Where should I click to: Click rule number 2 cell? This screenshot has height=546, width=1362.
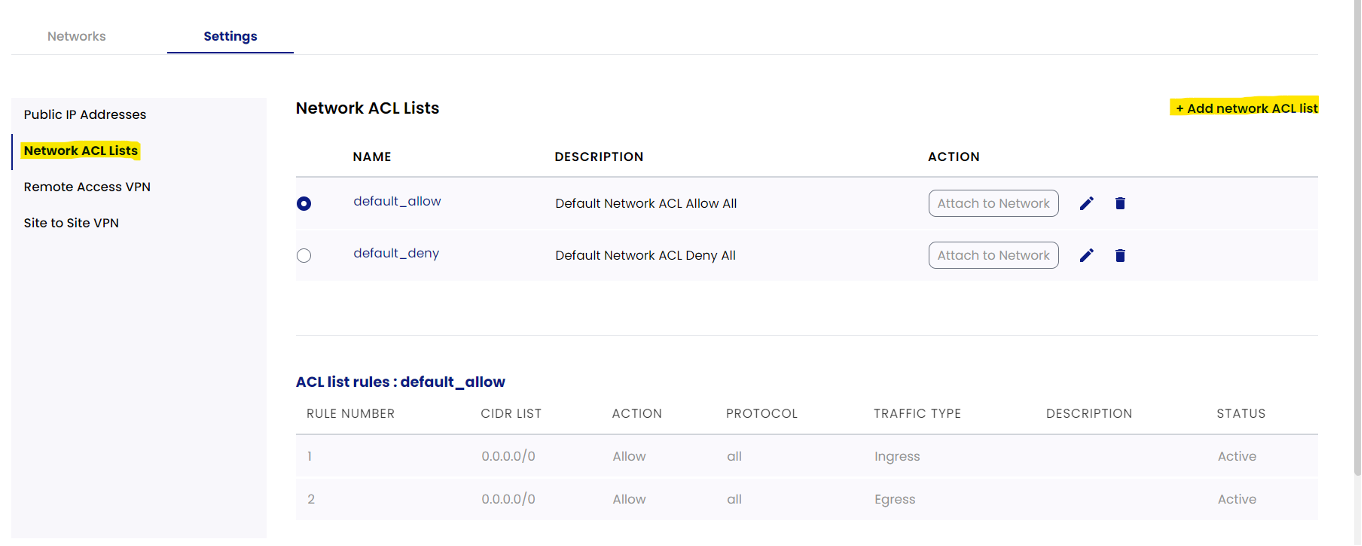point(311,499)
